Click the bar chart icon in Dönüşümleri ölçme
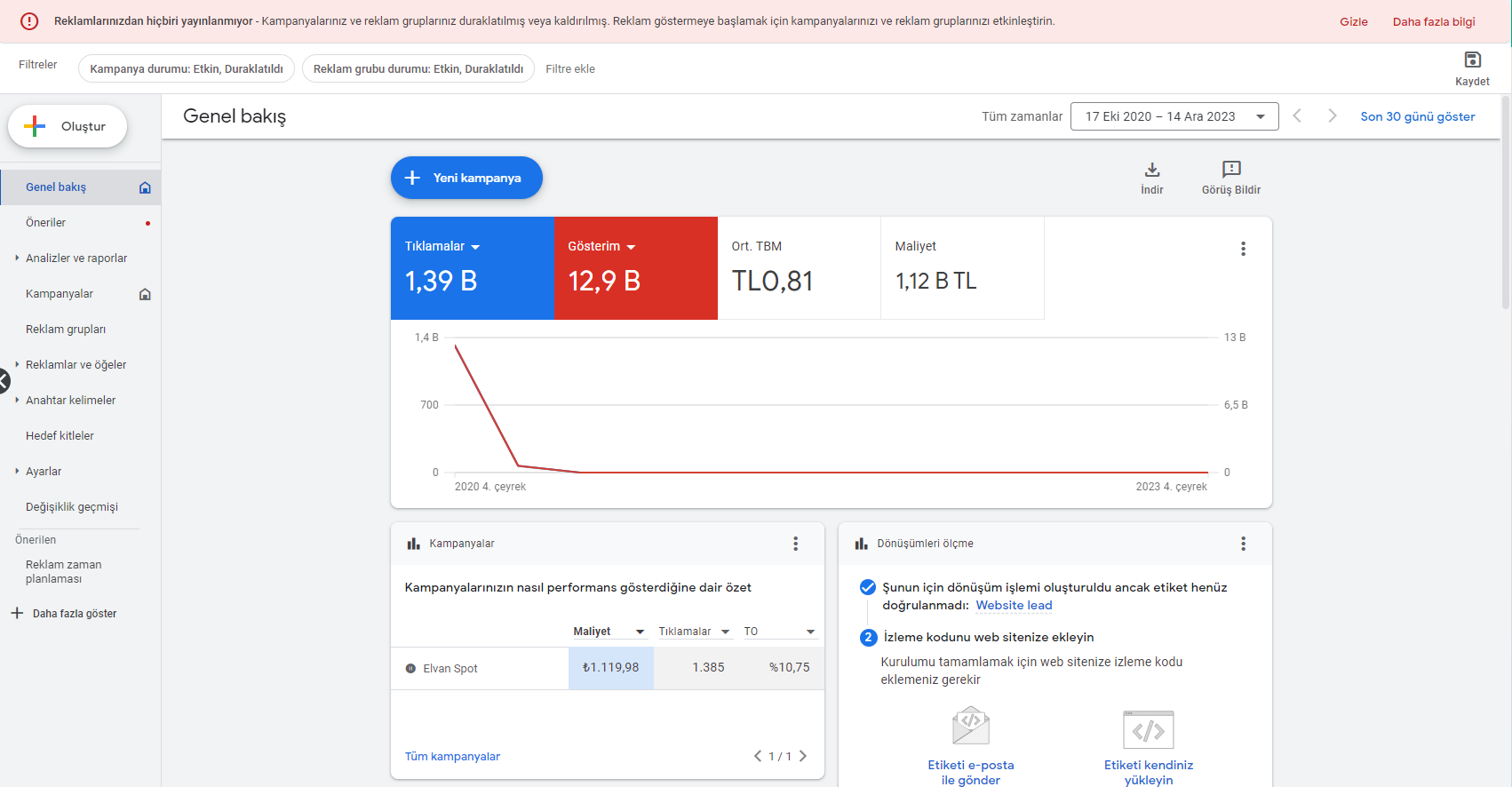The width and height of the screenshot is (1512, 787). coord(861,544)
